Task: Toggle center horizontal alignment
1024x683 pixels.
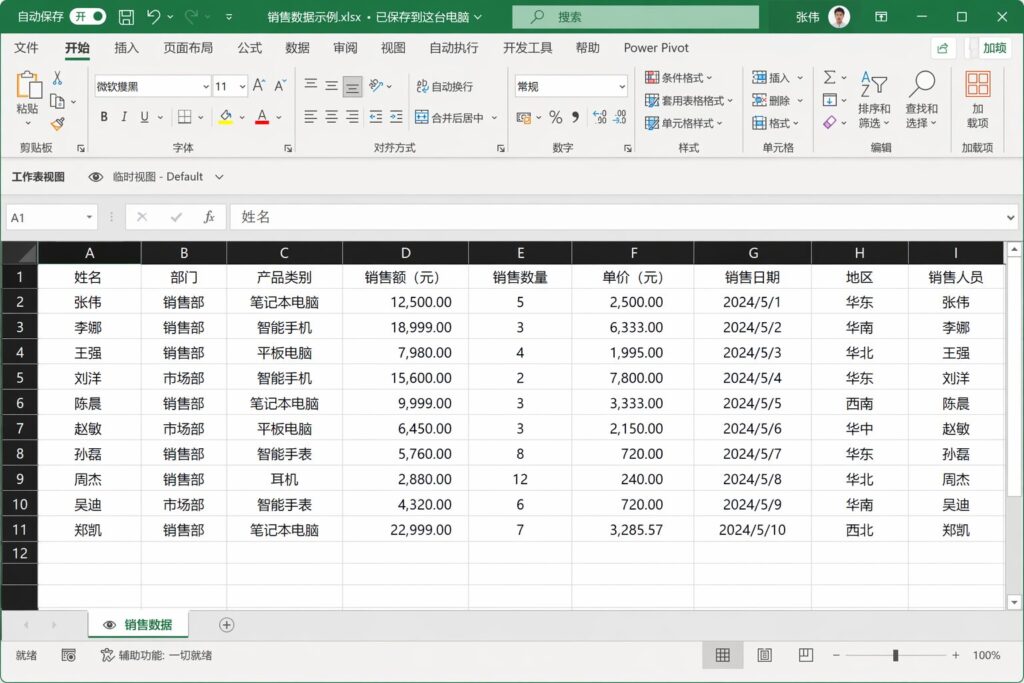Action: click(x=332, y=117)
